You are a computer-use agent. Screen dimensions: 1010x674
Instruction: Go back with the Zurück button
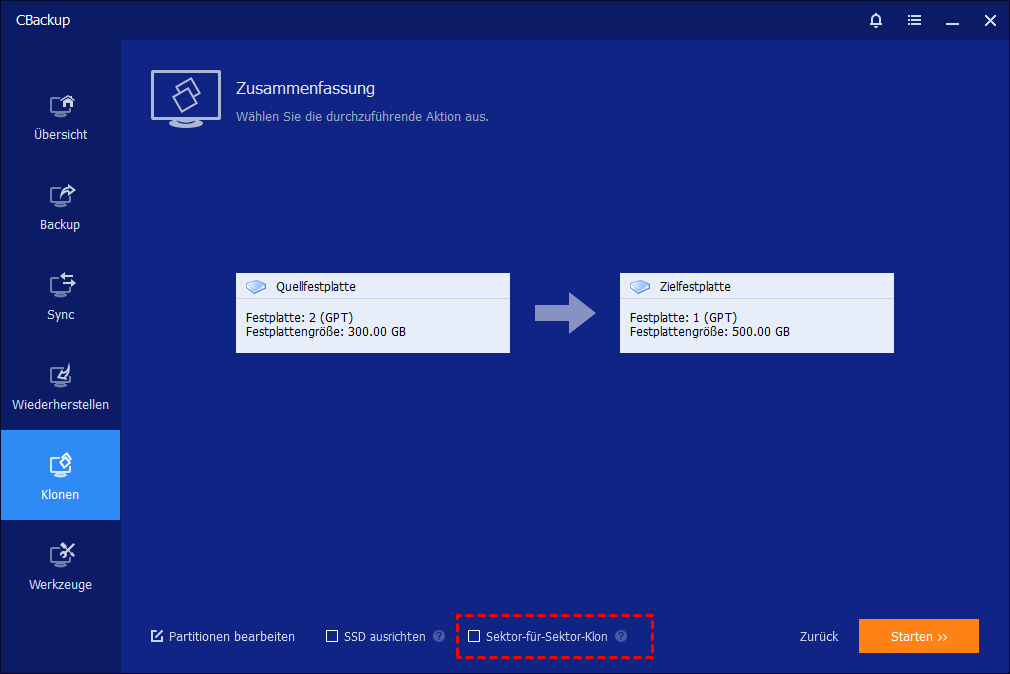[x=818, y=636]
